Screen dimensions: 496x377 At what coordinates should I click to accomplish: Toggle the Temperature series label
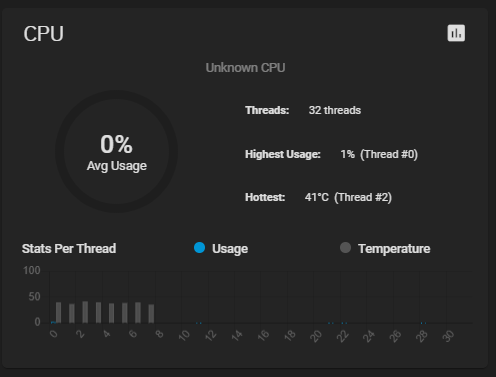(394, 249)
